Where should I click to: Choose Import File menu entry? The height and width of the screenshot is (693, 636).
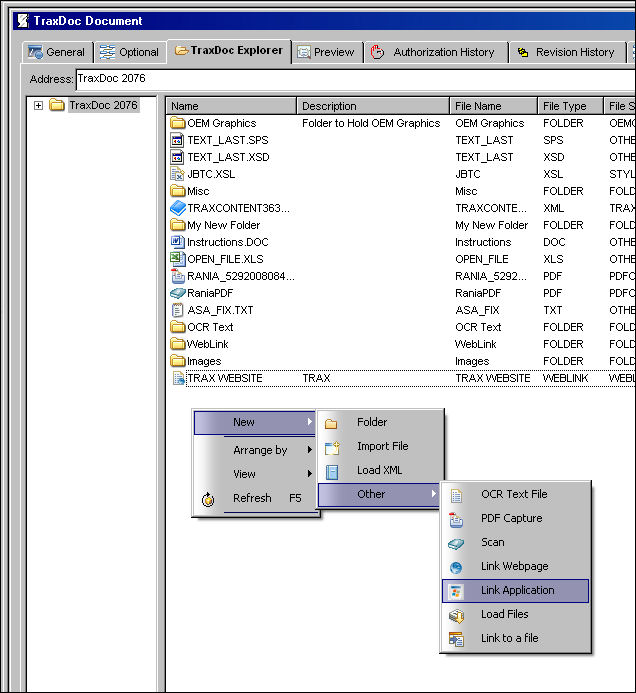click(380, 446)
